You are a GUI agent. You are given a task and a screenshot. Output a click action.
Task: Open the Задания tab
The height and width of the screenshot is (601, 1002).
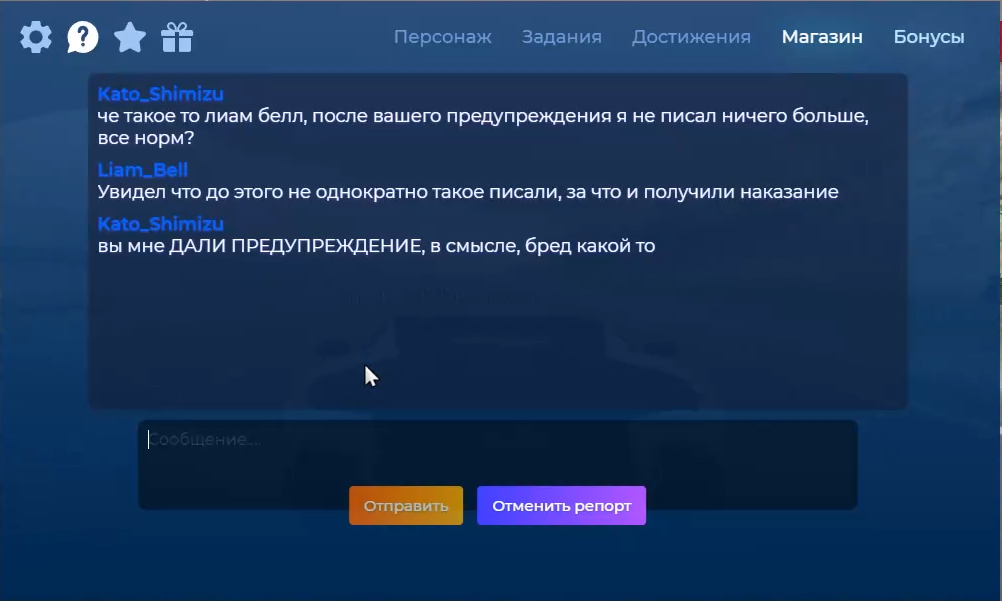(561, 37)
